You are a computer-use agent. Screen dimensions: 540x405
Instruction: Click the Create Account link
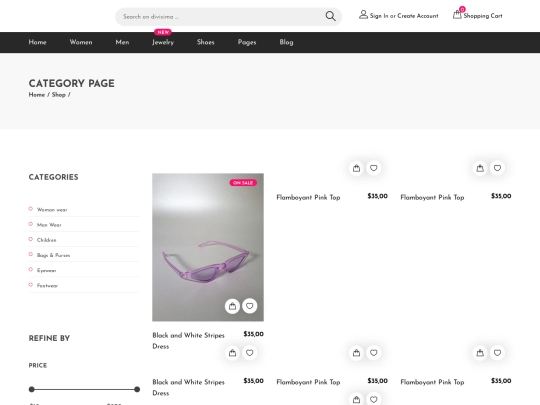(x=418, y=16)
